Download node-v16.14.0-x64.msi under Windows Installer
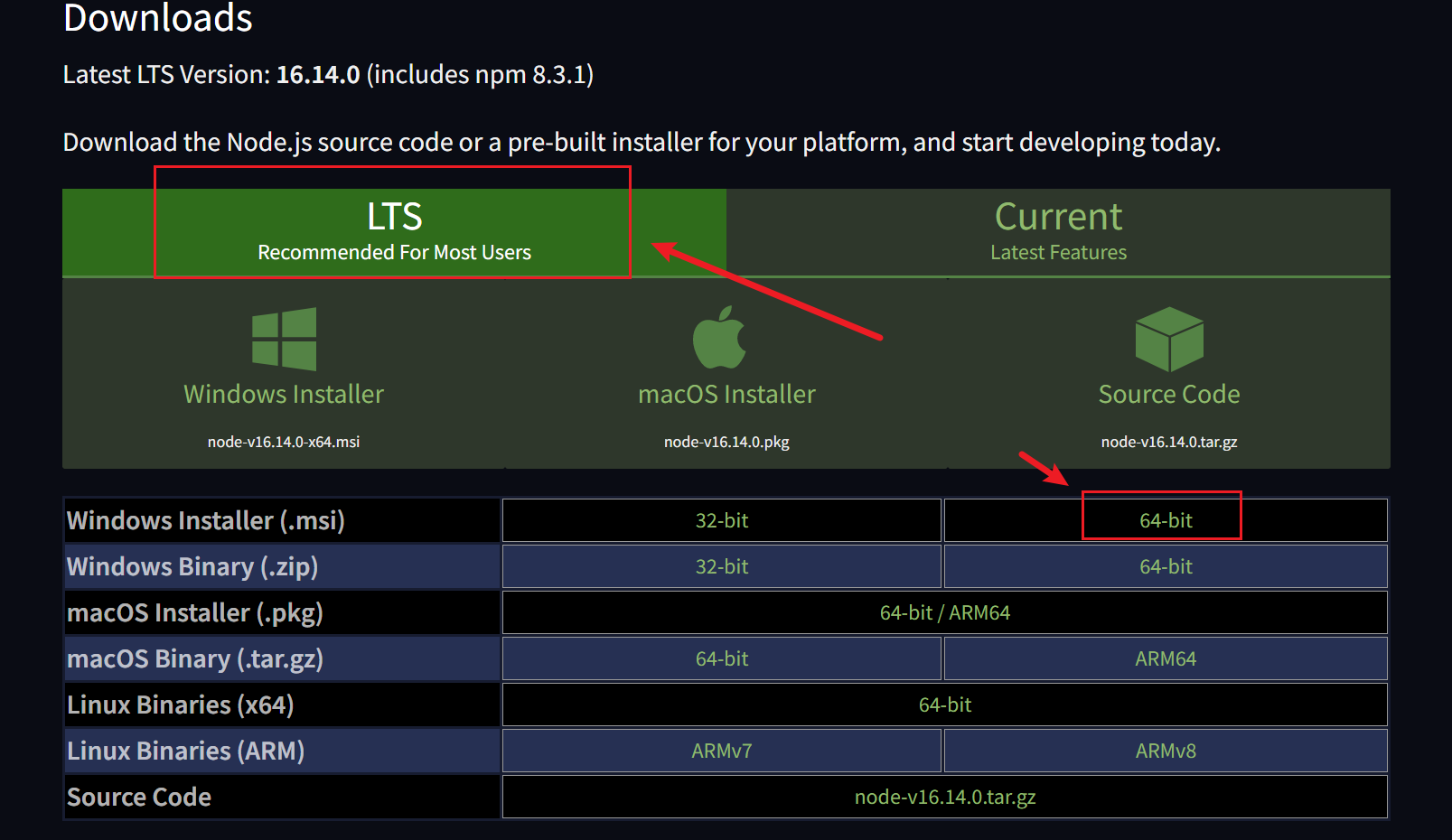Image resolution: width=1452 pixels, height=840 pixels. [x=284, y=442]
